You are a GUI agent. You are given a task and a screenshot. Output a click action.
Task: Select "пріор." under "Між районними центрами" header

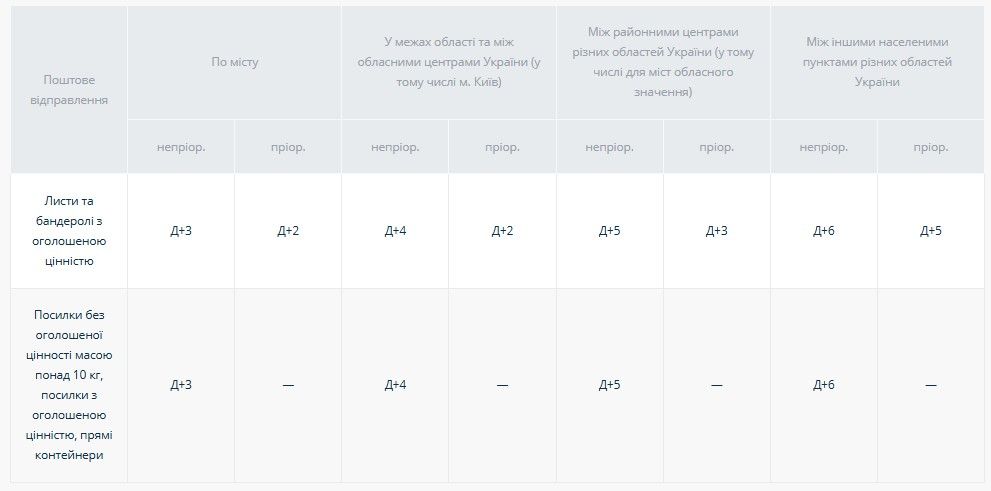click(x=716, y=147)
